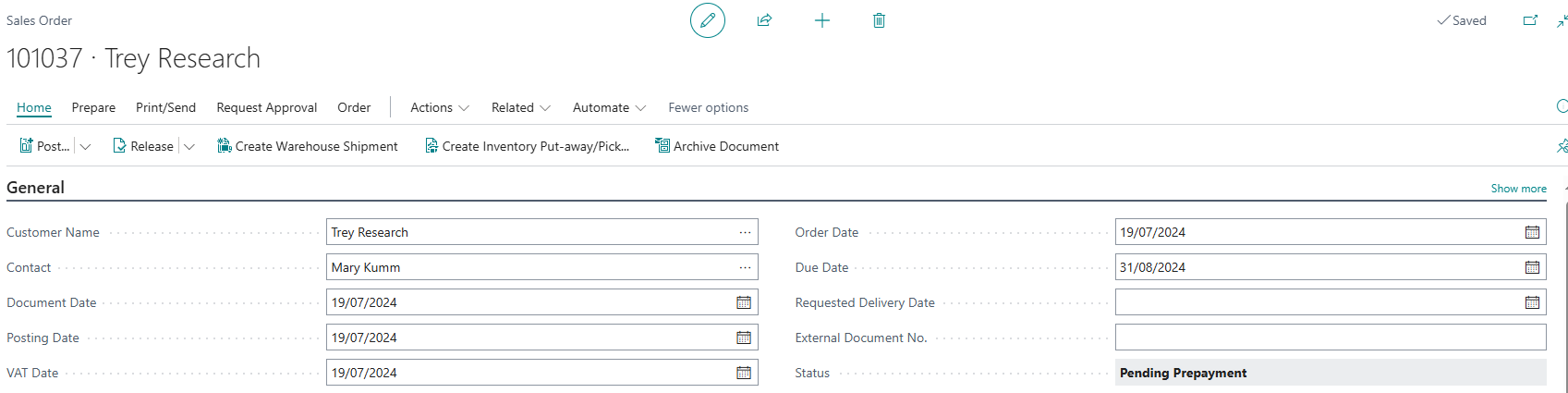
Task: Open the Related menu
Action: point(521,107)
